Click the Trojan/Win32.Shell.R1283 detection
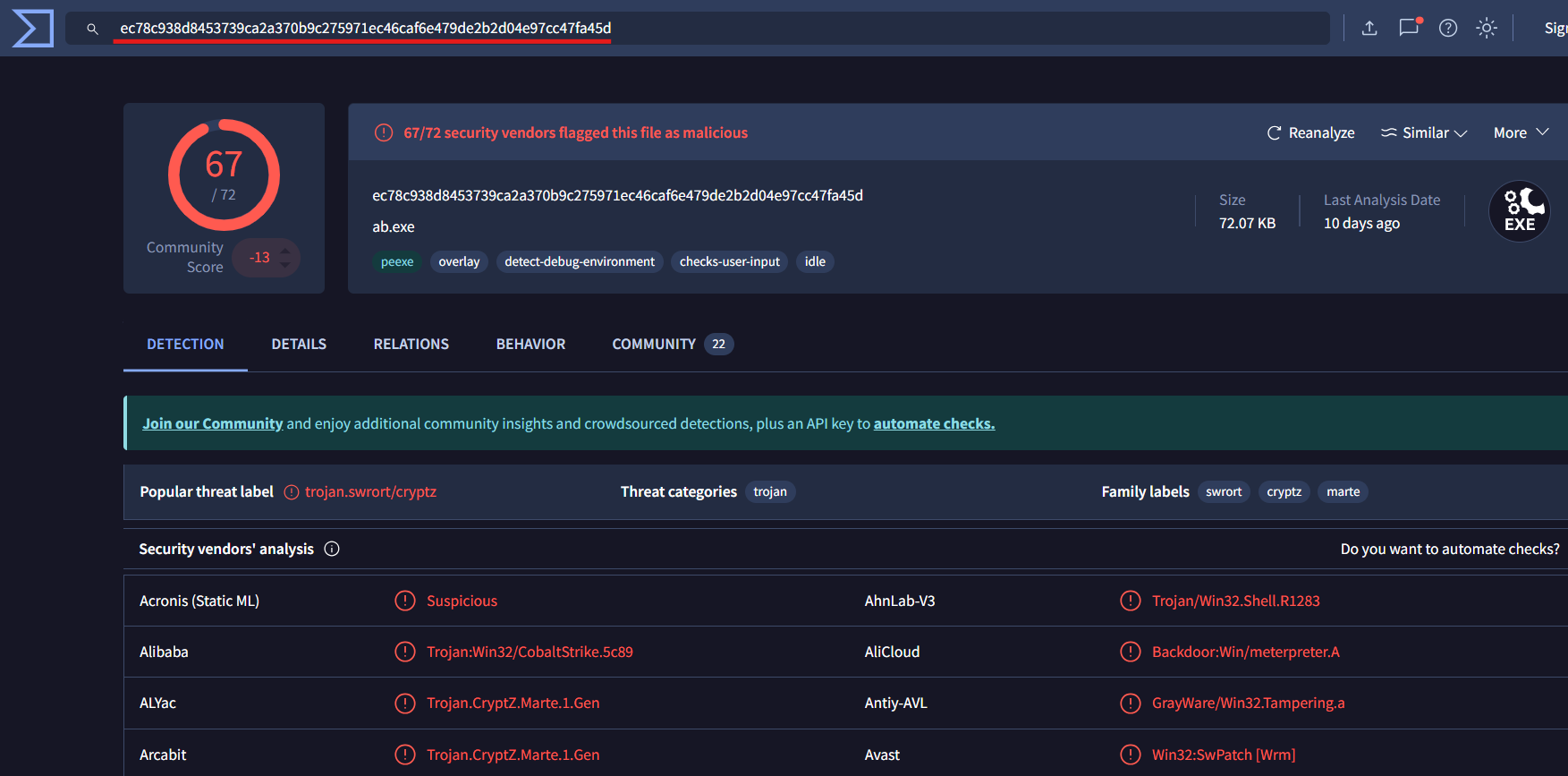 [1236, 601]
